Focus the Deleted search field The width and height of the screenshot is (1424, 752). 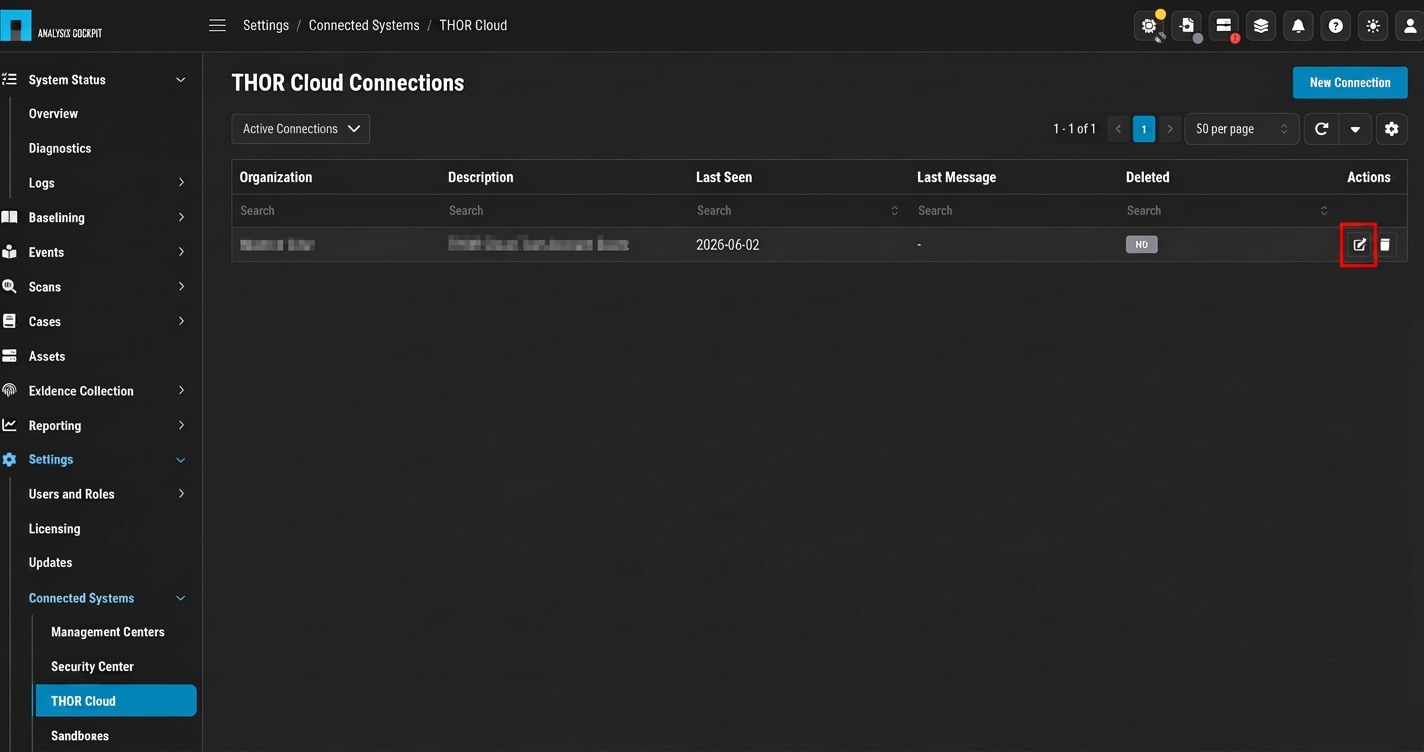coord(1227,211)
